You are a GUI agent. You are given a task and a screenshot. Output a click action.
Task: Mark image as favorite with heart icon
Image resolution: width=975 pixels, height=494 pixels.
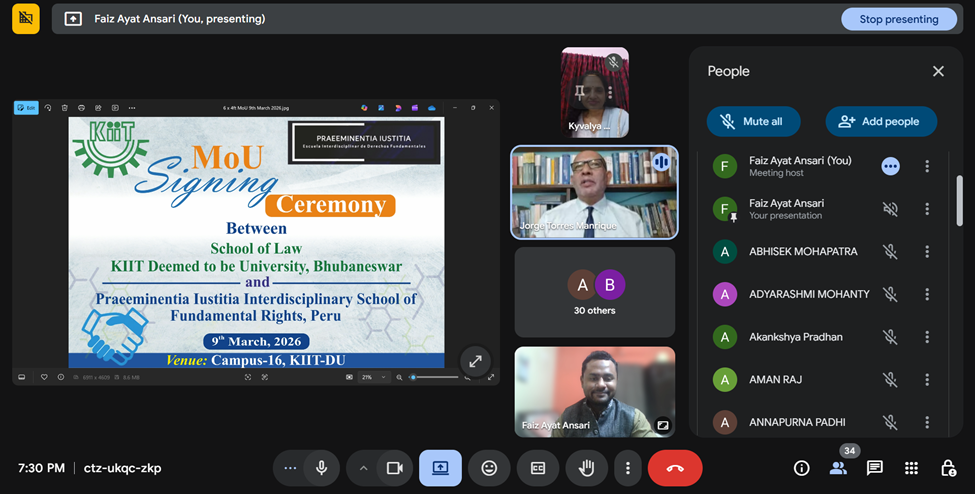(x=44, y=377)
